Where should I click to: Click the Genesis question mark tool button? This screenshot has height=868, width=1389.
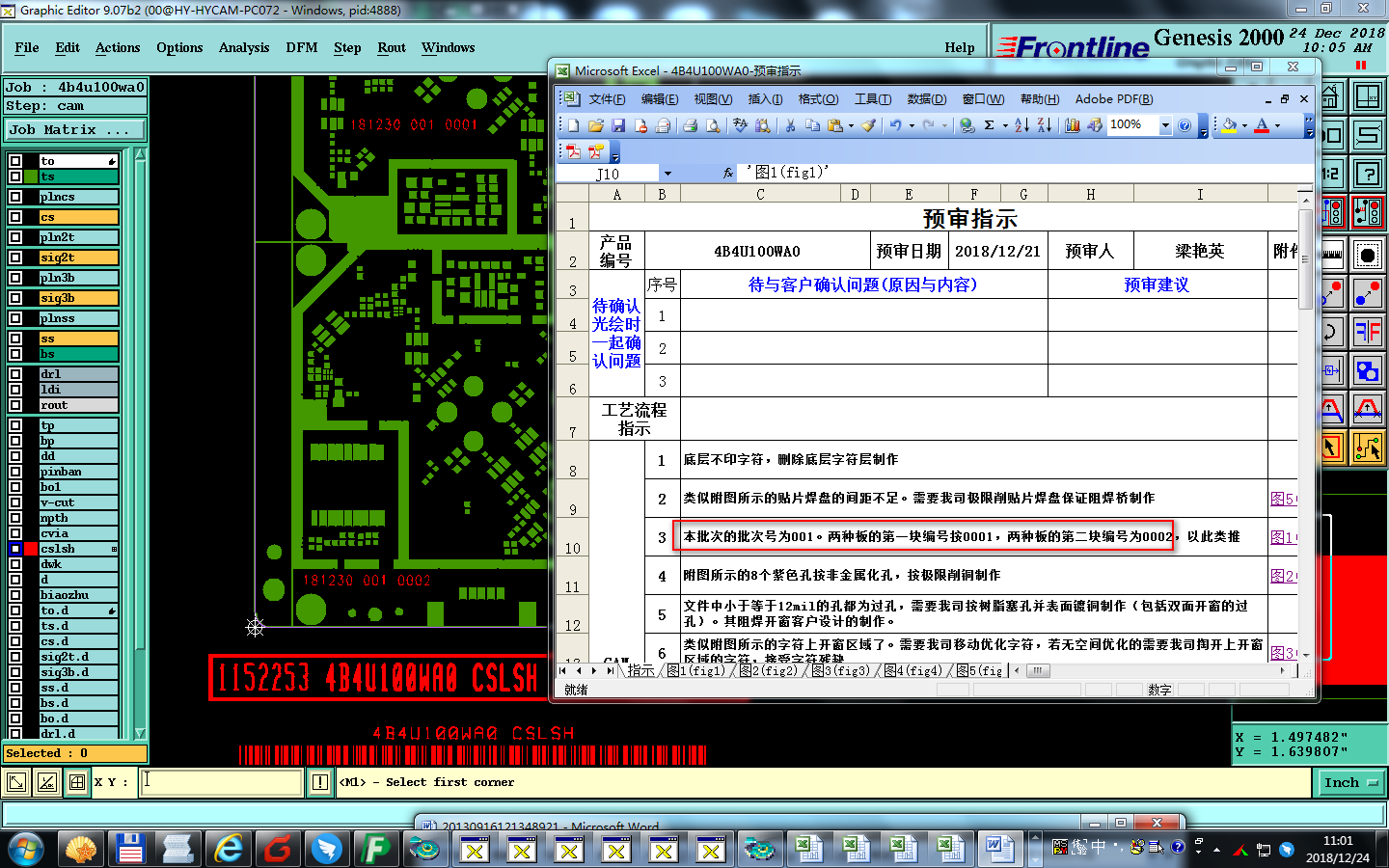pyautogui.click(x=1368, y=174)
